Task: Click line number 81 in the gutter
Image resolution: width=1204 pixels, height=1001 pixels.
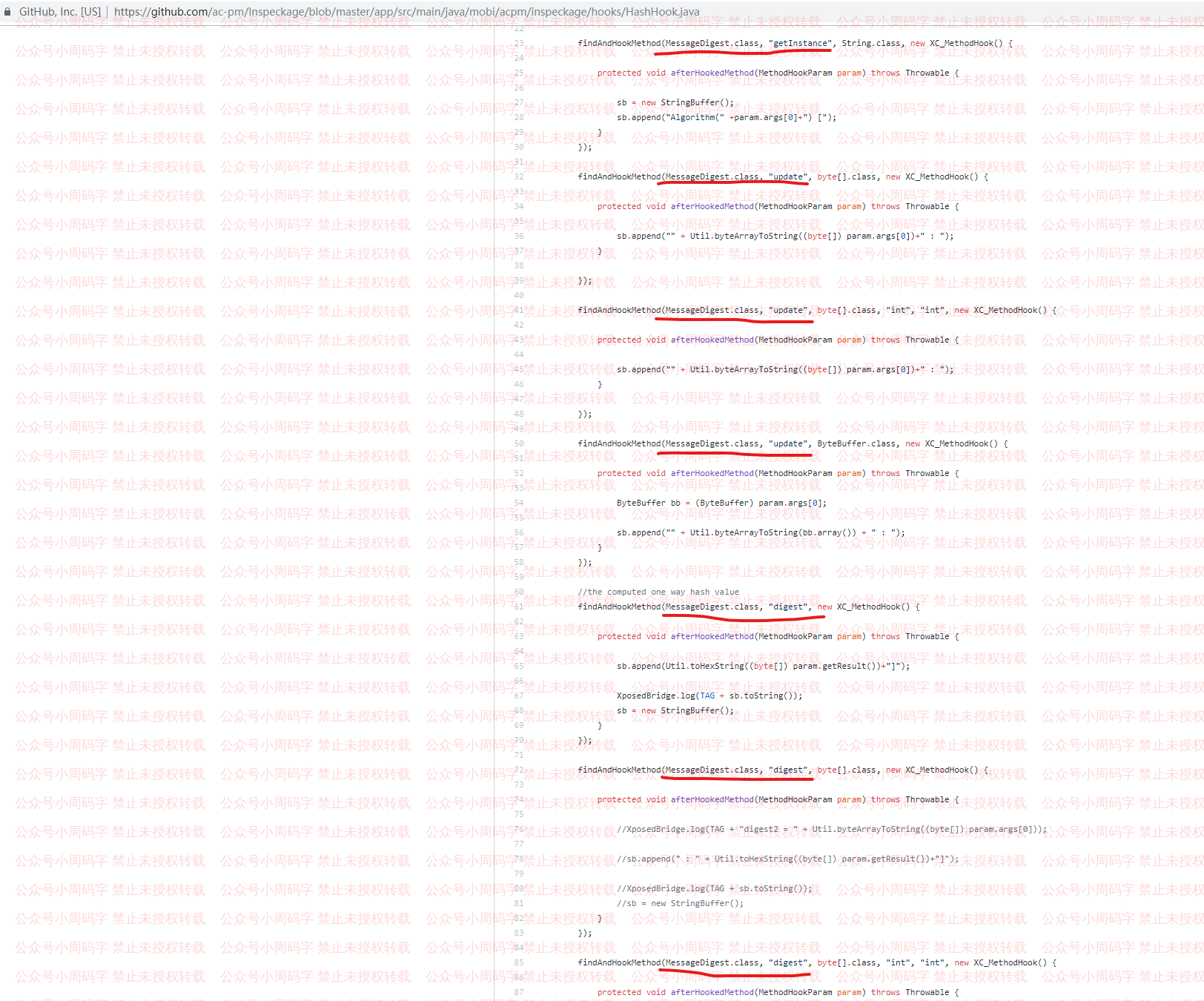Action: (519, 903)
